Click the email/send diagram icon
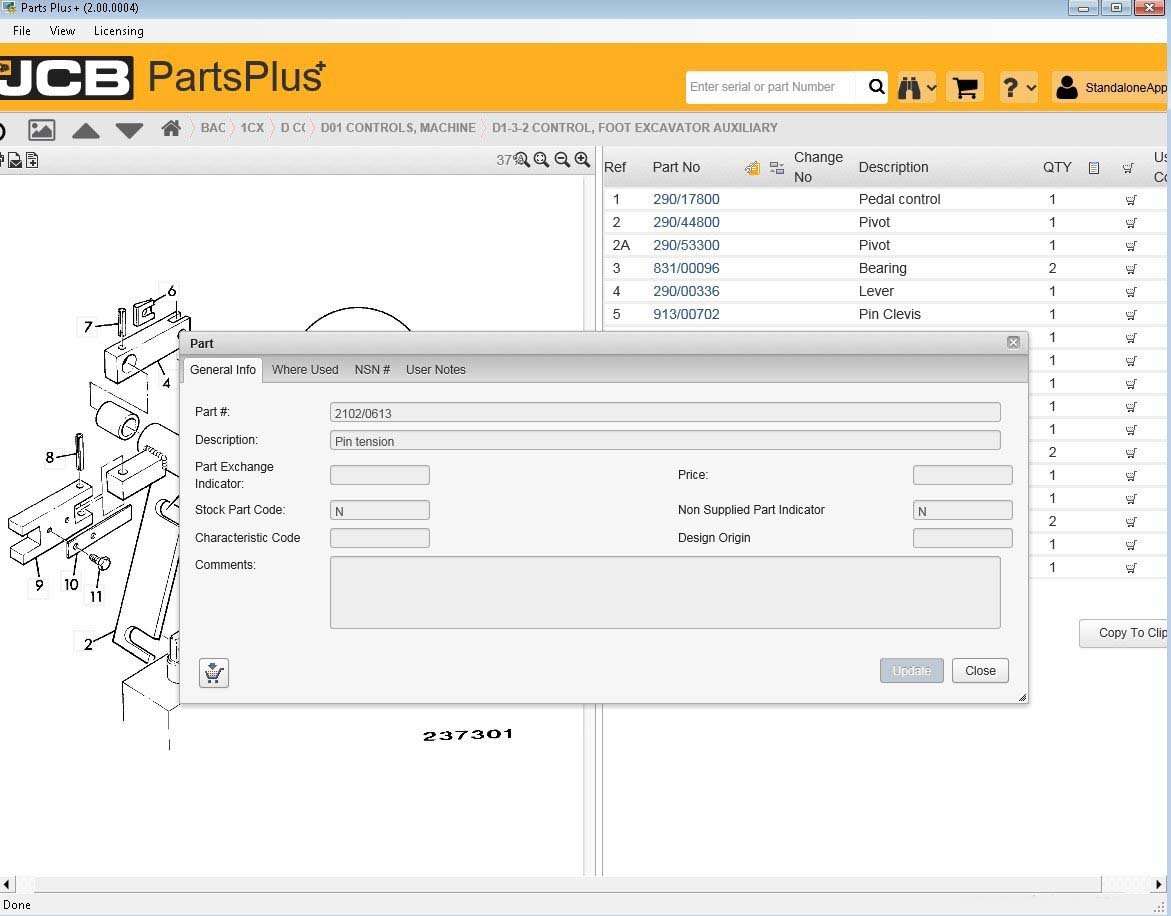The image size is (1171, 916). click(15, 160)
